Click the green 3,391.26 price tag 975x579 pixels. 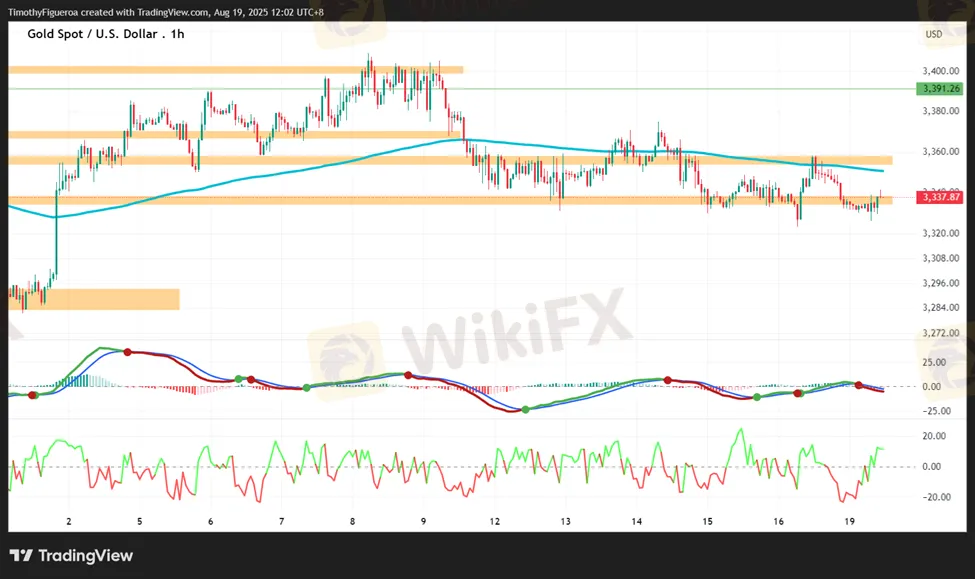click(940, 88)
